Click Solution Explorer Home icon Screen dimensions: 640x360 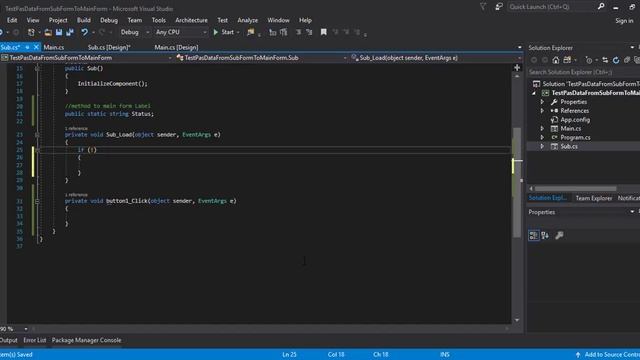tap(556, 60)
